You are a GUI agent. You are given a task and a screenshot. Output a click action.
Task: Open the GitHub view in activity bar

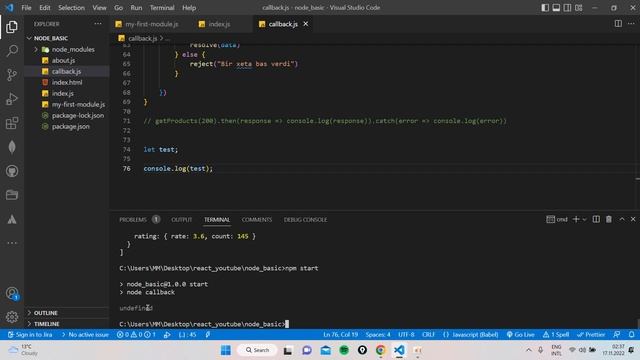[x=12, y=171]
